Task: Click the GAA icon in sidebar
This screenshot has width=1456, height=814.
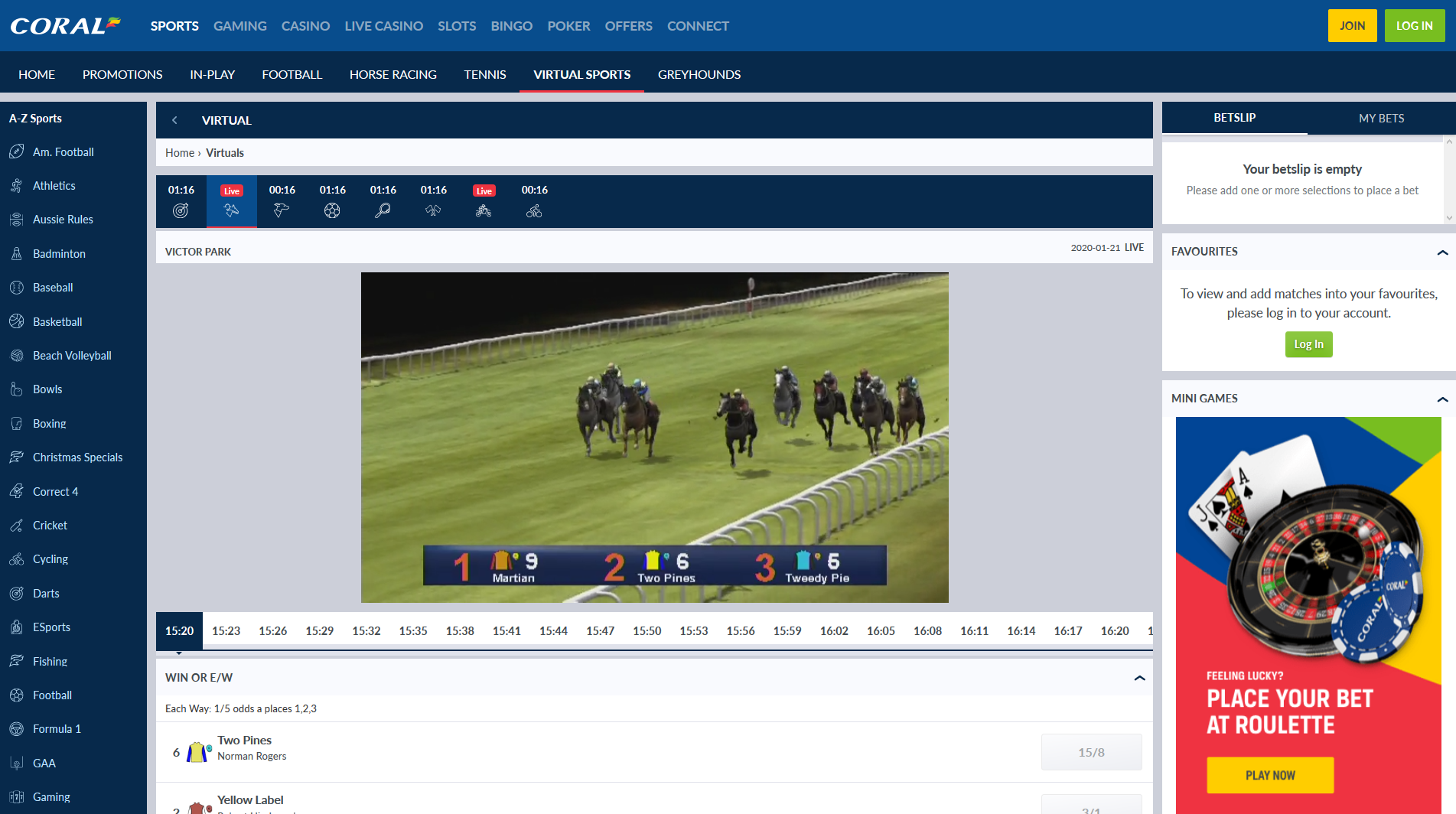Action: 17,763
